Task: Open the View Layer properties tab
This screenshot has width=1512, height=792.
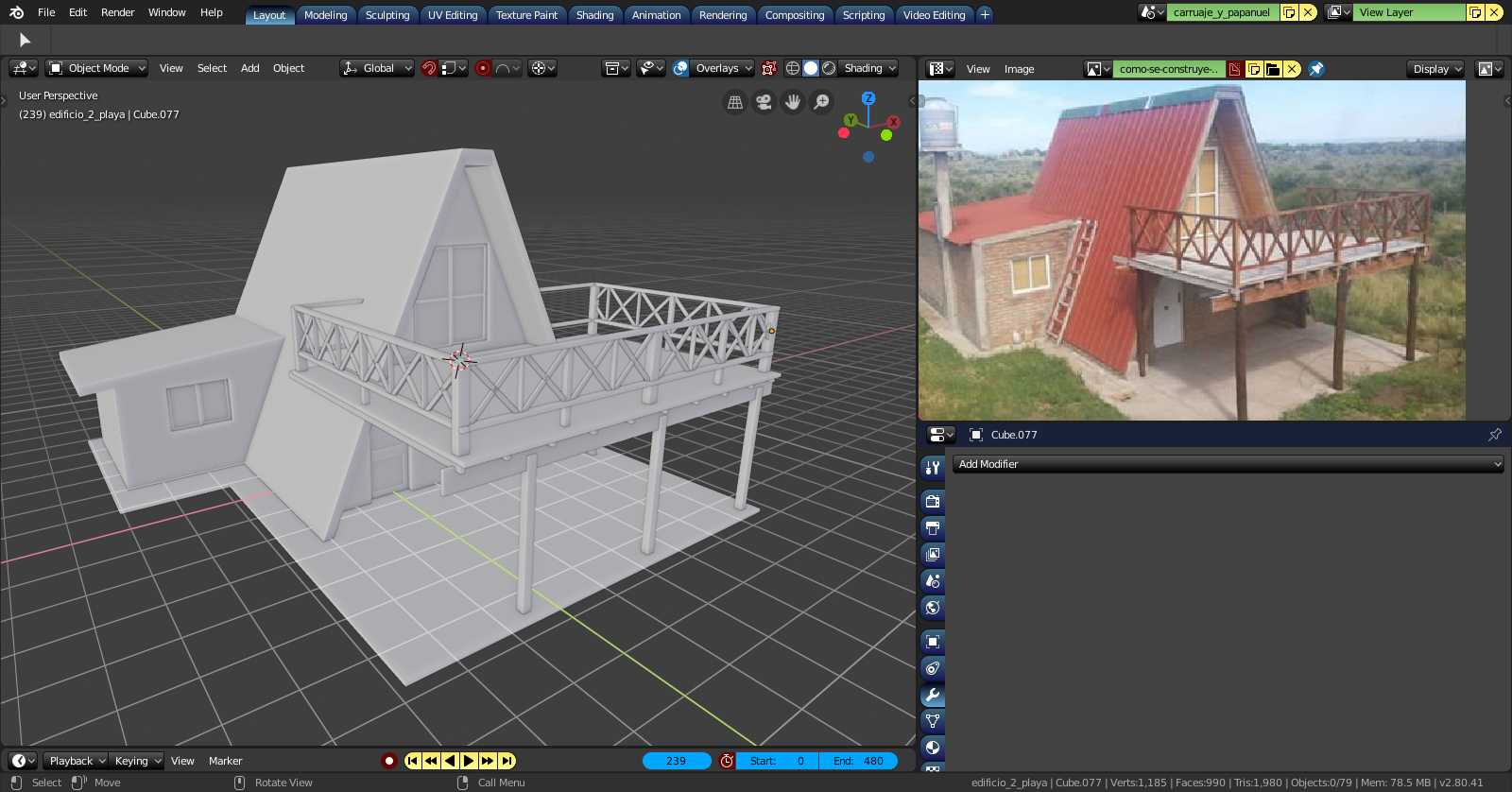Action: pyautogui.click(x=933, y=554)
